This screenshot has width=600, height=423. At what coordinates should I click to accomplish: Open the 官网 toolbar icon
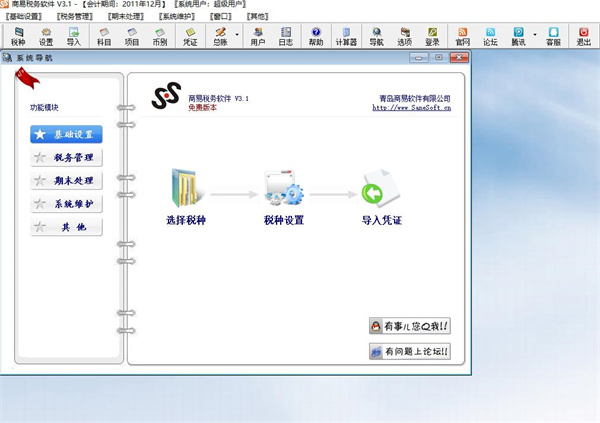pos(463,36)
